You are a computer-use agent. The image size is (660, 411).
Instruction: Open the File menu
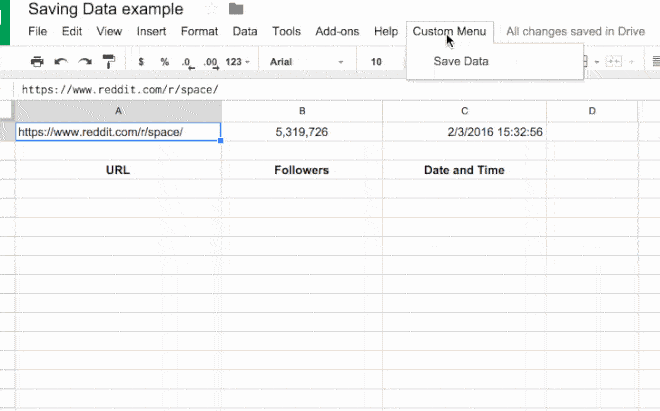[x=37, y=31]
